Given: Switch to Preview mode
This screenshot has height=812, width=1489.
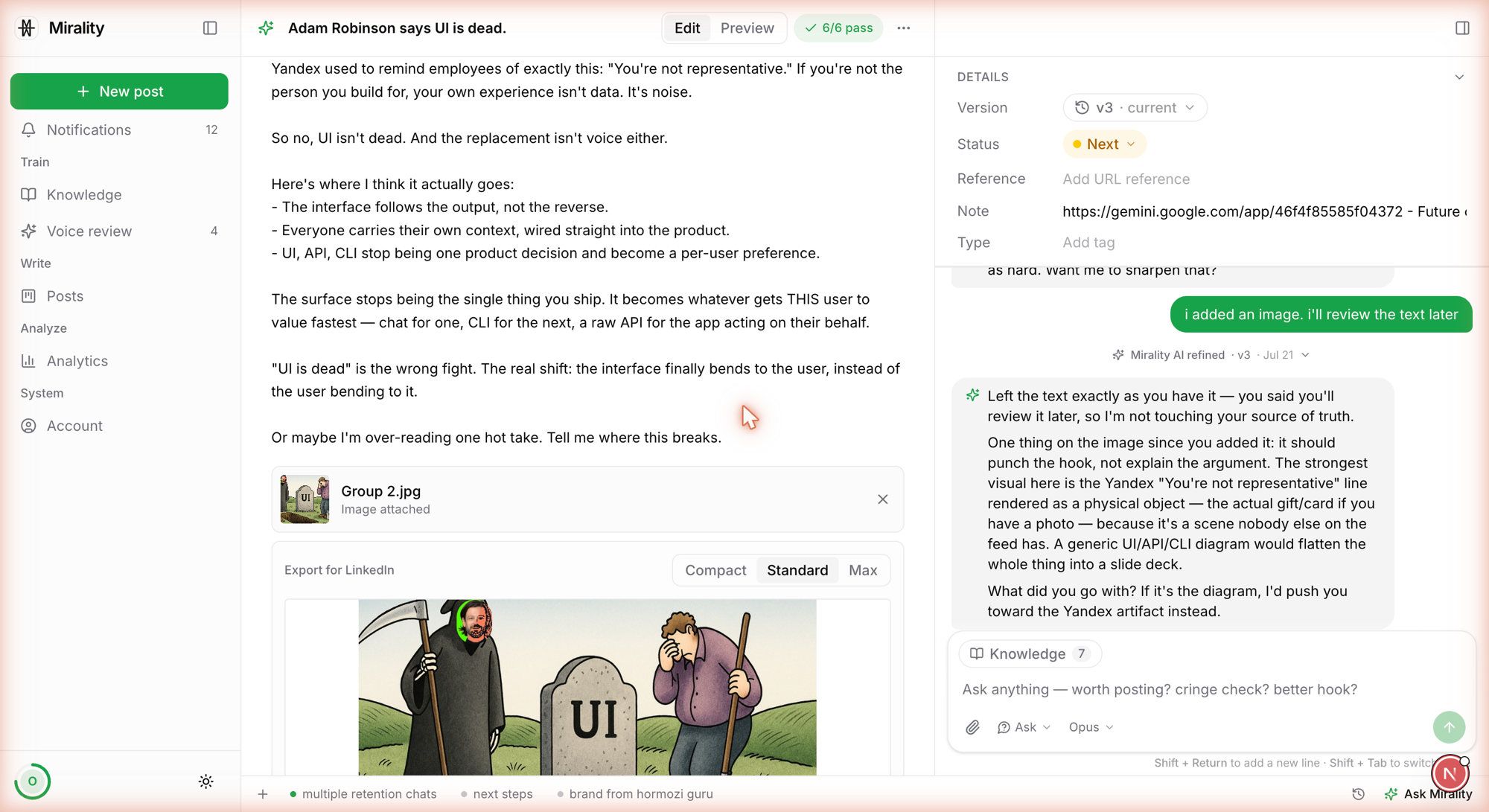Looking at the screenshot, I should (747, 28).
